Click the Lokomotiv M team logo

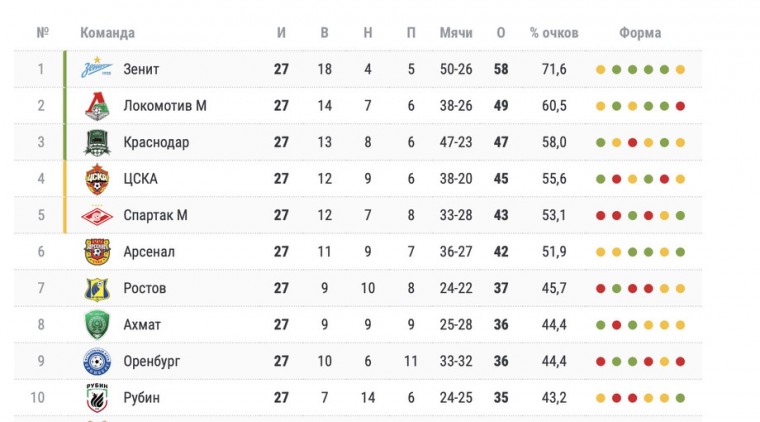click(97, 106)
